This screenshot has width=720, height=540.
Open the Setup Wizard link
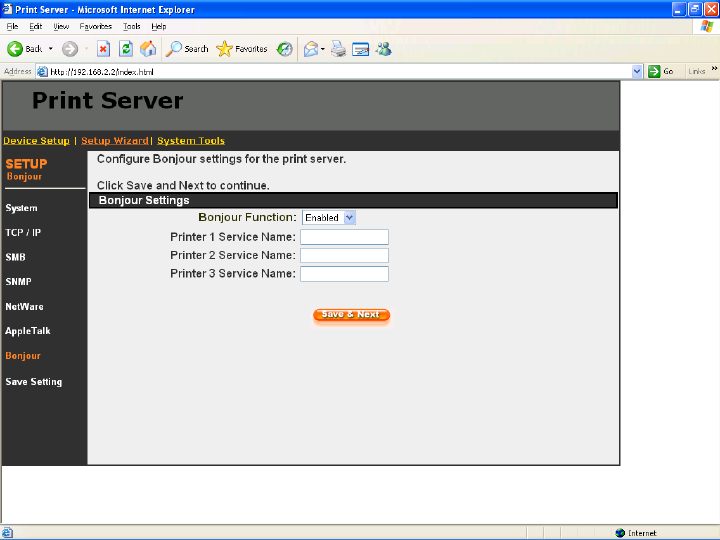pos(115,141)
